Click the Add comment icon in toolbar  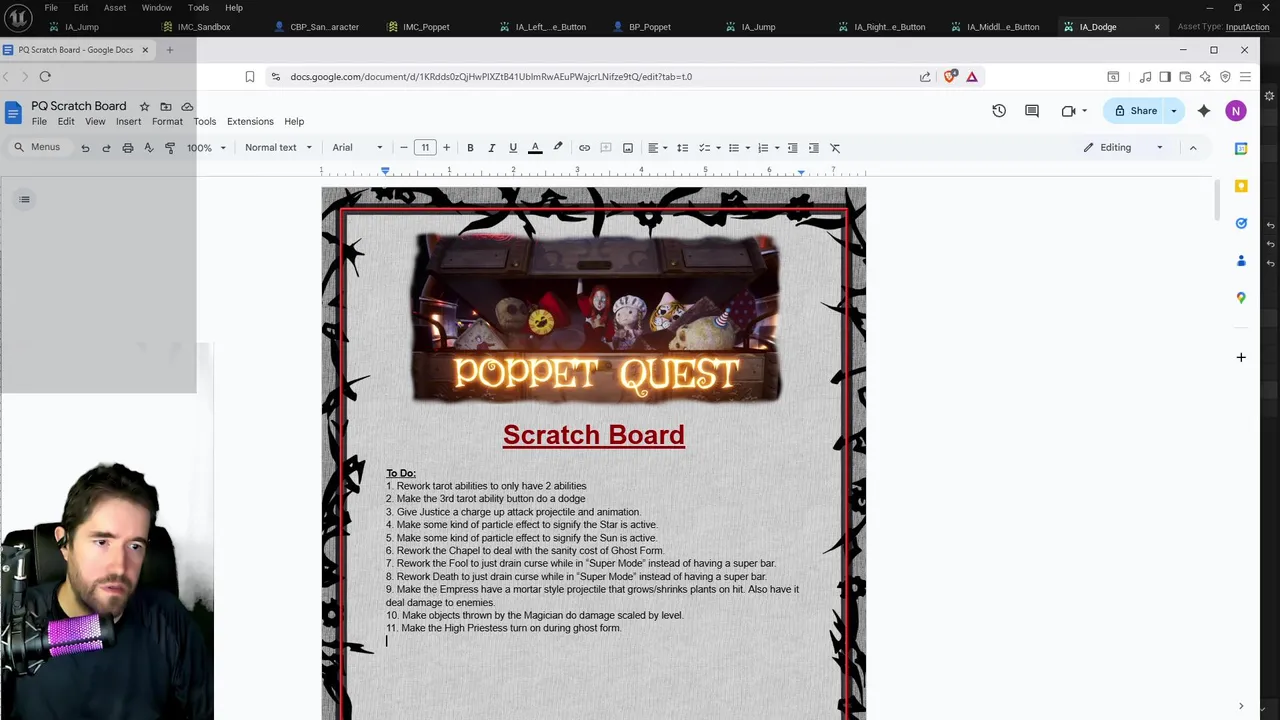pyautogui.click(x=606, y=148)
